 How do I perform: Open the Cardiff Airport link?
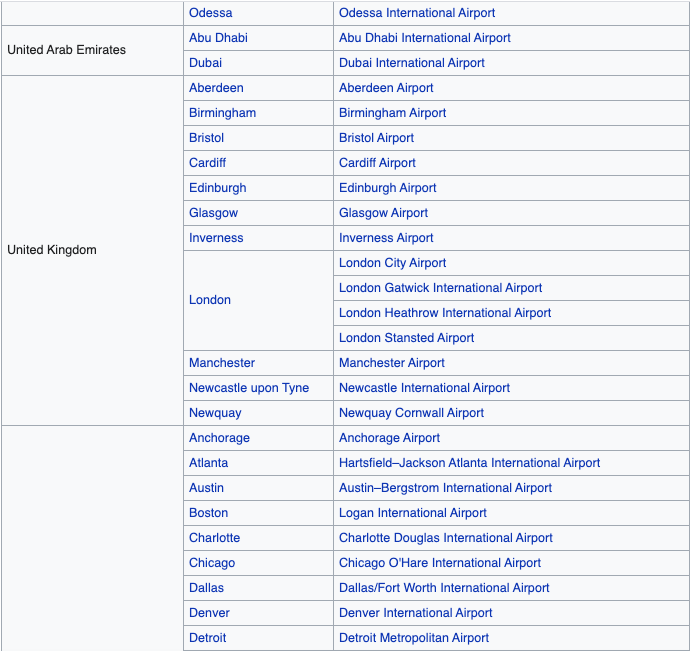pyautogui.click(x=377, y=163)
